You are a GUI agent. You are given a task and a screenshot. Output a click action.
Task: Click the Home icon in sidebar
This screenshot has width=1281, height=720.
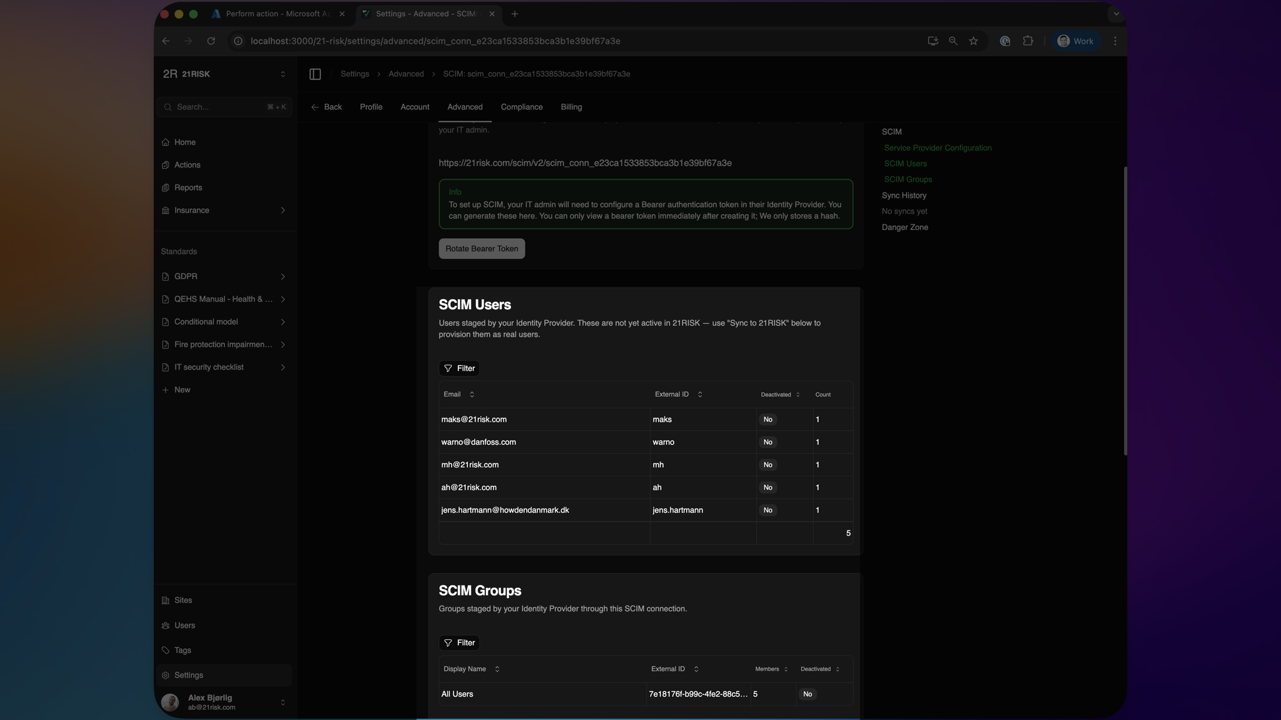(166, 142)
